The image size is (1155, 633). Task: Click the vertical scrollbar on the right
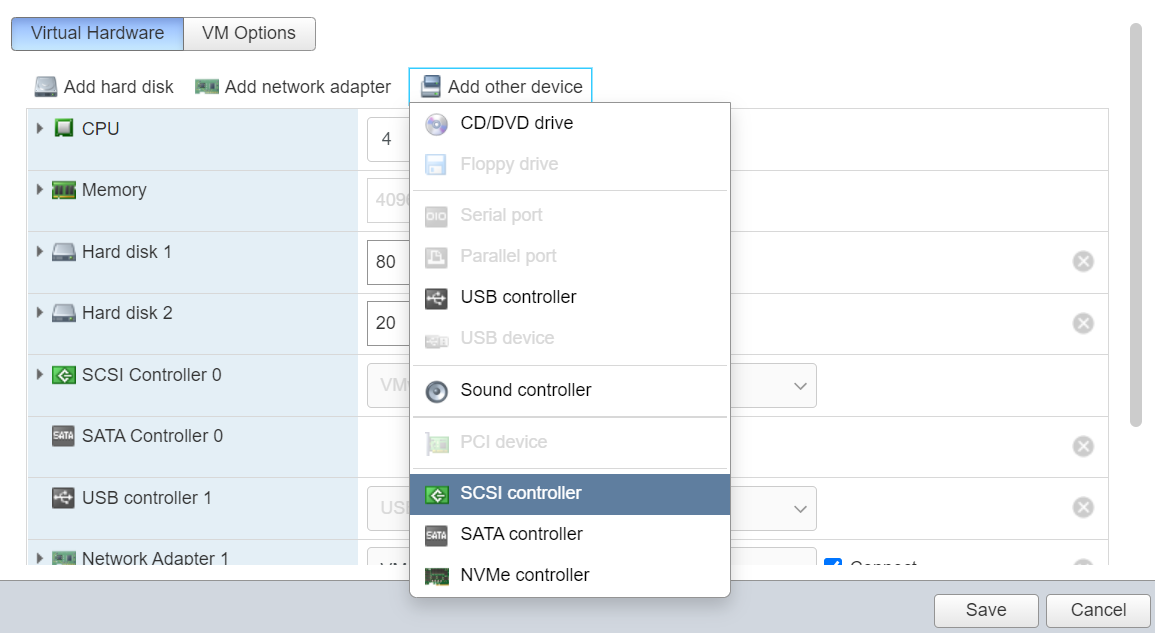(1135, 225)
